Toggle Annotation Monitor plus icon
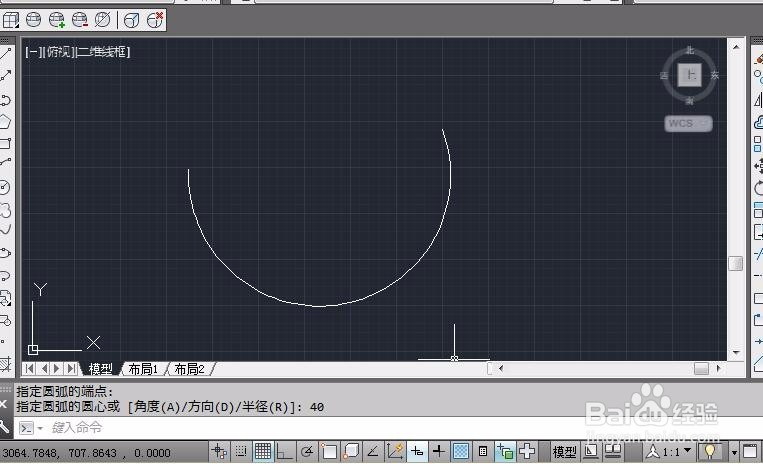The width and height of the screenshot is (763, 464). [x=527, y=452]
